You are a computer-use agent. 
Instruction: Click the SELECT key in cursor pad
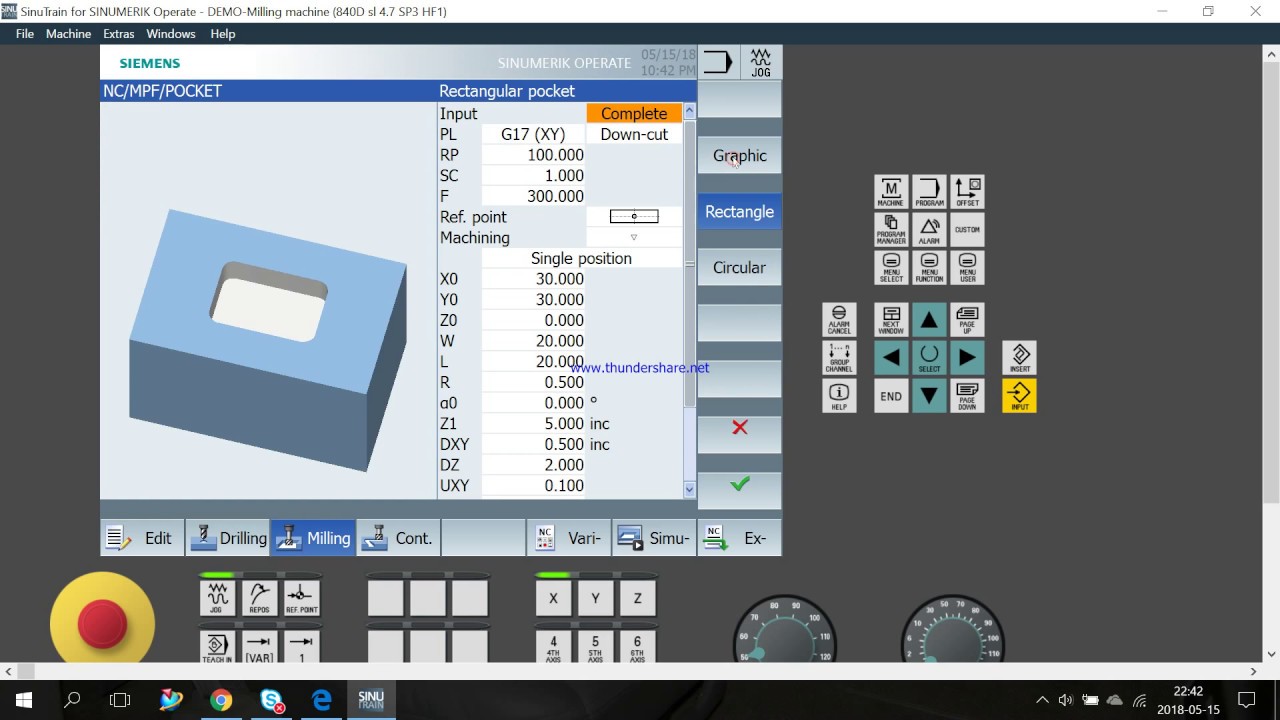point(929,357)
